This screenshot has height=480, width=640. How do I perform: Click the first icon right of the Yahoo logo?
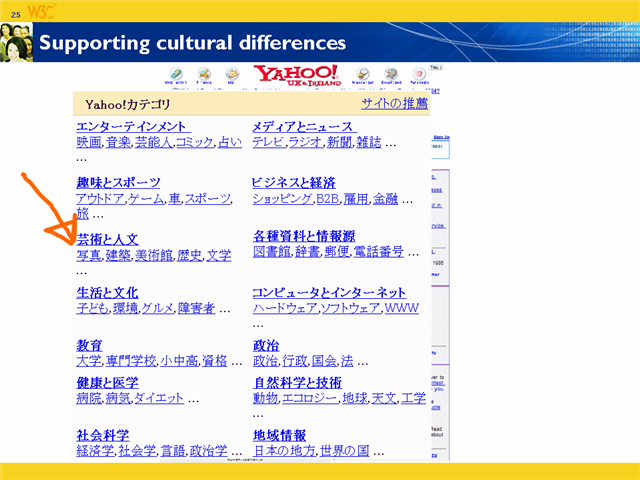coord(362,76)
